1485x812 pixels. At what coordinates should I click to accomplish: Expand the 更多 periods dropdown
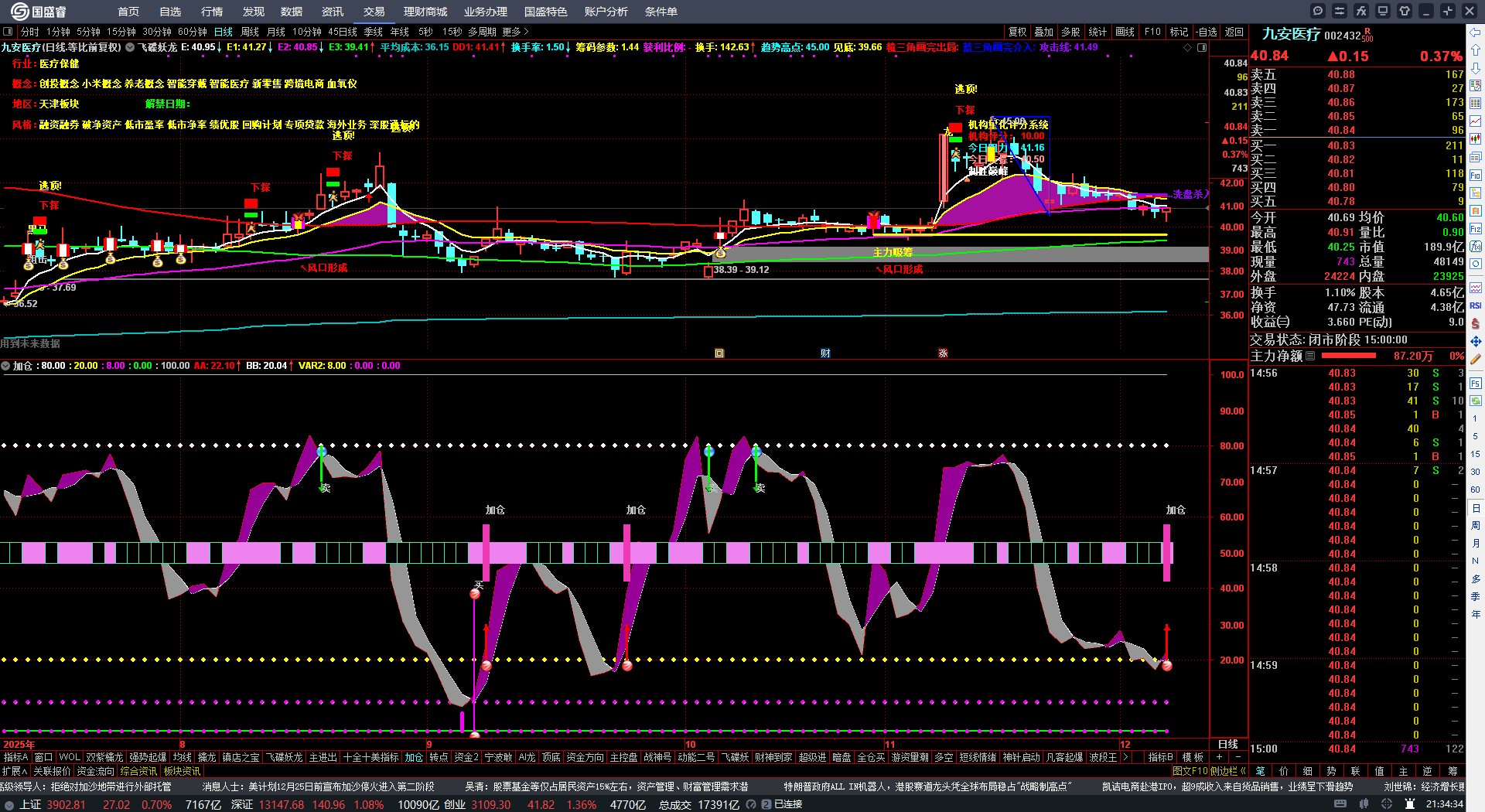515,32
